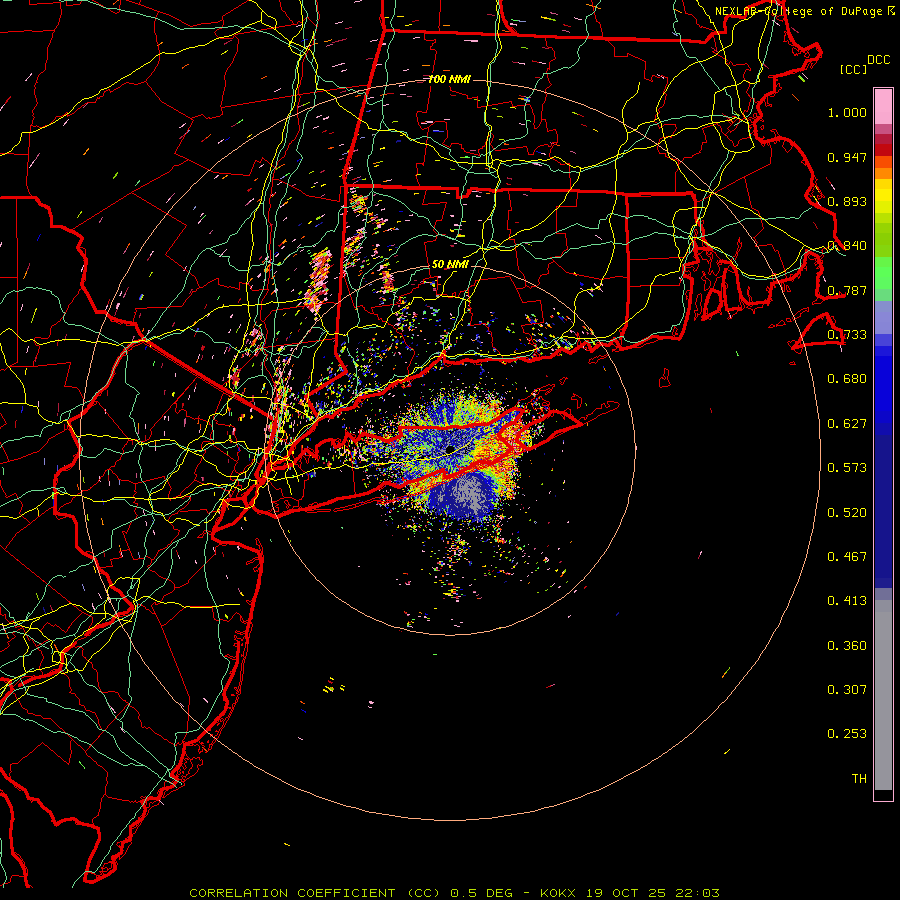900x900 pixels.
Task: Select the 0.413 scale value
Action: [847, 601]
